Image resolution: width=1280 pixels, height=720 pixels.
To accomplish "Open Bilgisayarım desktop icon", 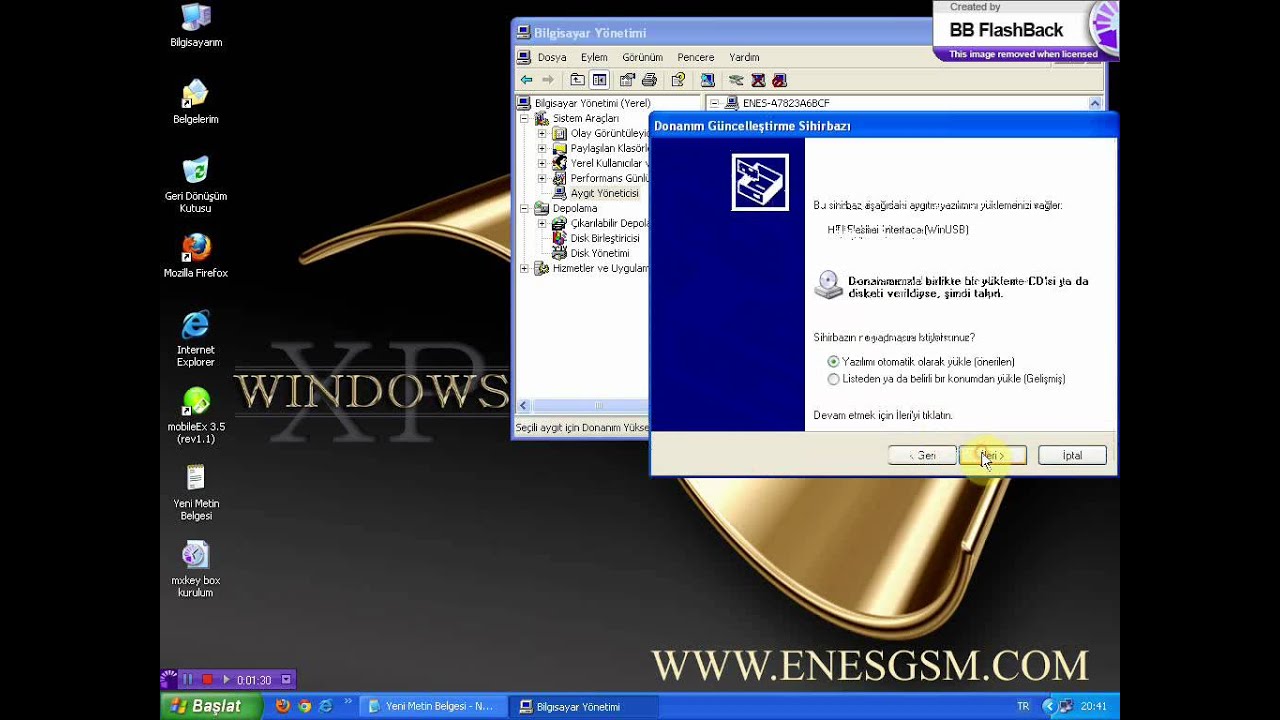I will (x=196, y=26).
